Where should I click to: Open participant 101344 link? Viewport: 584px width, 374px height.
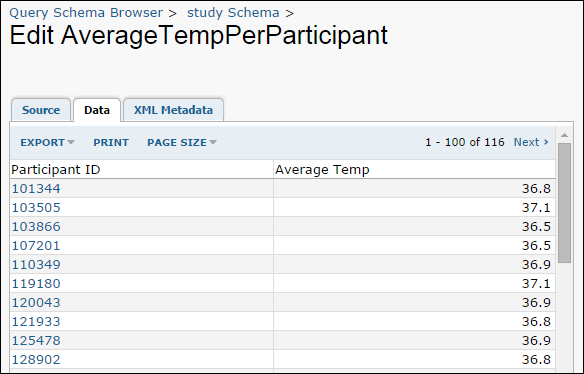(x=36, y=188)
